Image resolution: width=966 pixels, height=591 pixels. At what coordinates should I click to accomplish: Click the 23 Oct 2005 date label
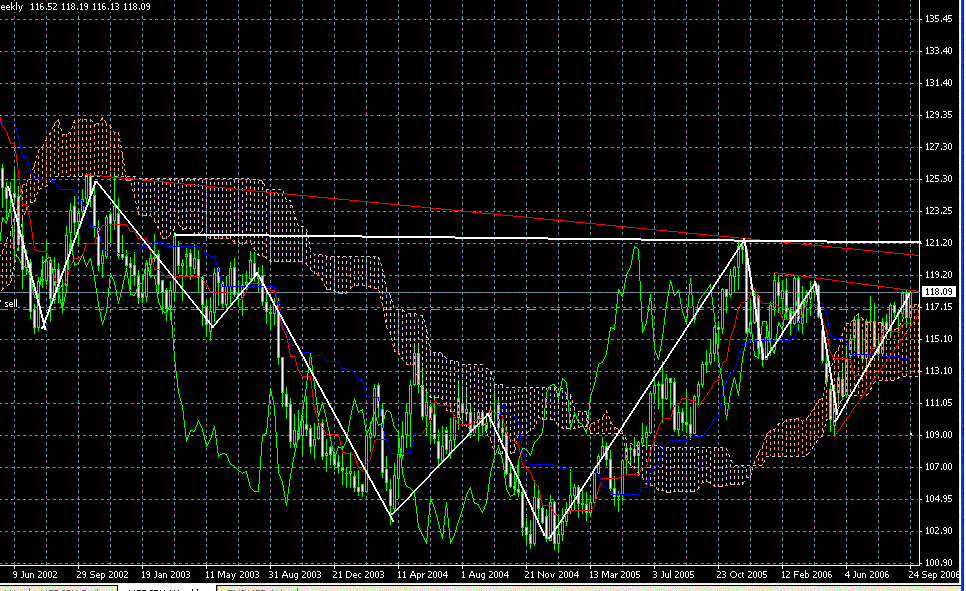[x=742, y=574]
